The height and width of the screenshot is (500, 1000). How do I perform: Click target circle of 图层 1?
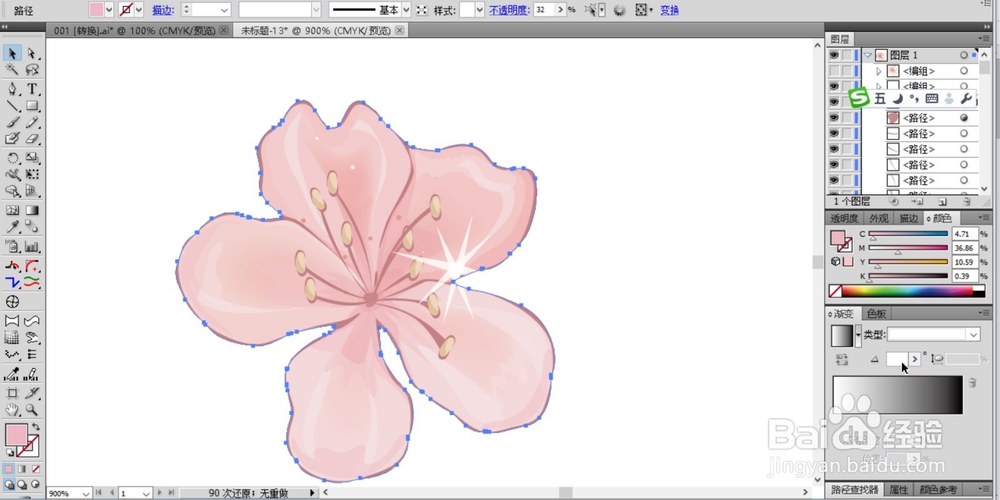coord(964,55)
